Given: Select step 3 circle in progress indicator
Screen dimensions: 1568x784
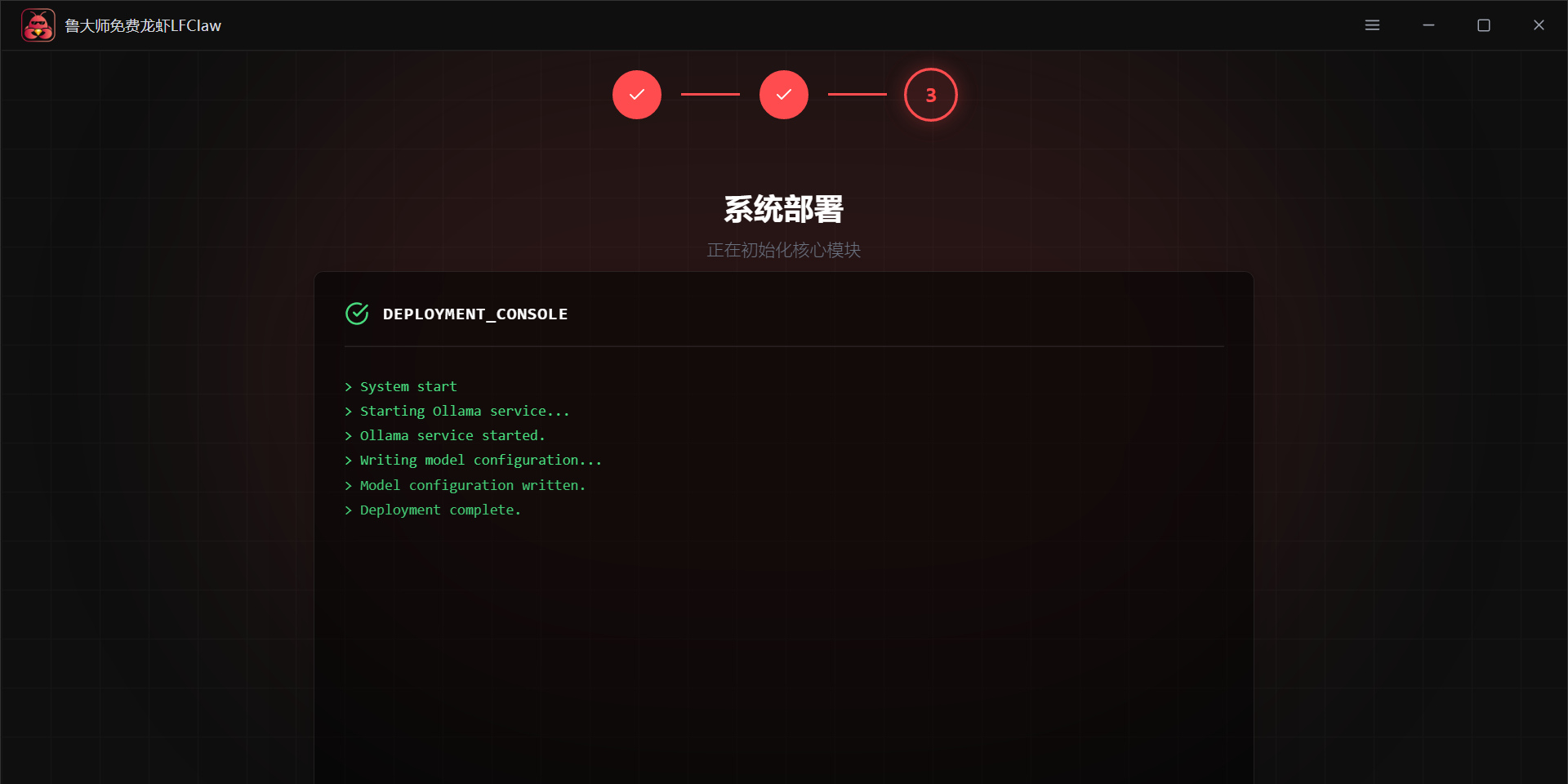Looking at the screenshot, I should point(930,95).
